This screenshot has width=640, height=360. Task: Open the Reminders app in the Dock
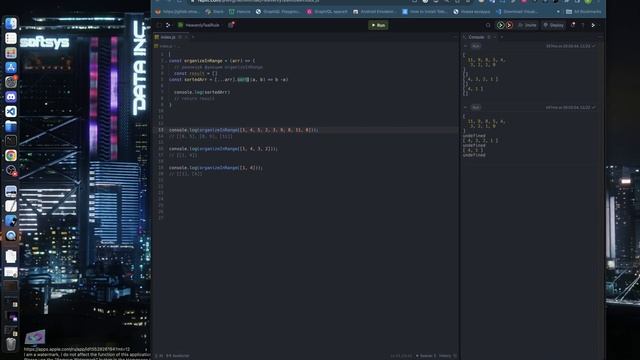(11, 38)
